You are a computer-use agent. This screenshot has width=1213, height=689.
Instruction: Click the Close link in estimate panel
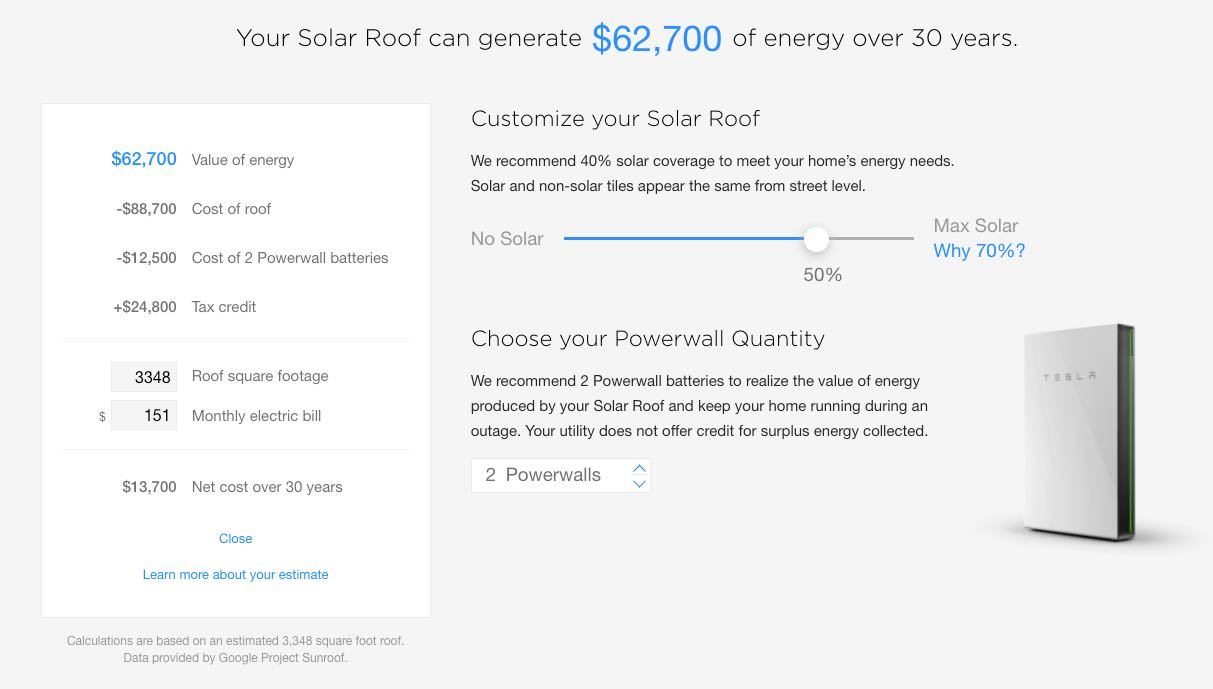[x=236, y=538]
